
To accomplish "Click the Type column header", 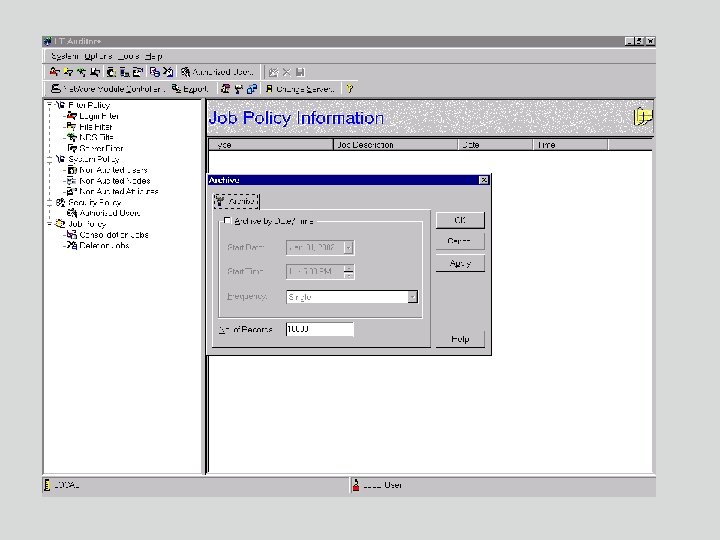I will pos(271,145).
